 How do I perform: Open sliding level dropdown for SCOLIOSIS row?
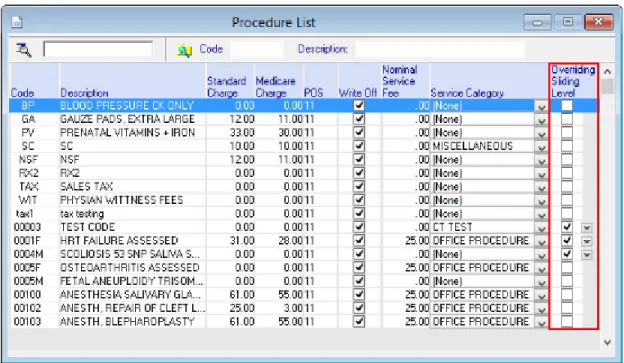click(586, 255)
